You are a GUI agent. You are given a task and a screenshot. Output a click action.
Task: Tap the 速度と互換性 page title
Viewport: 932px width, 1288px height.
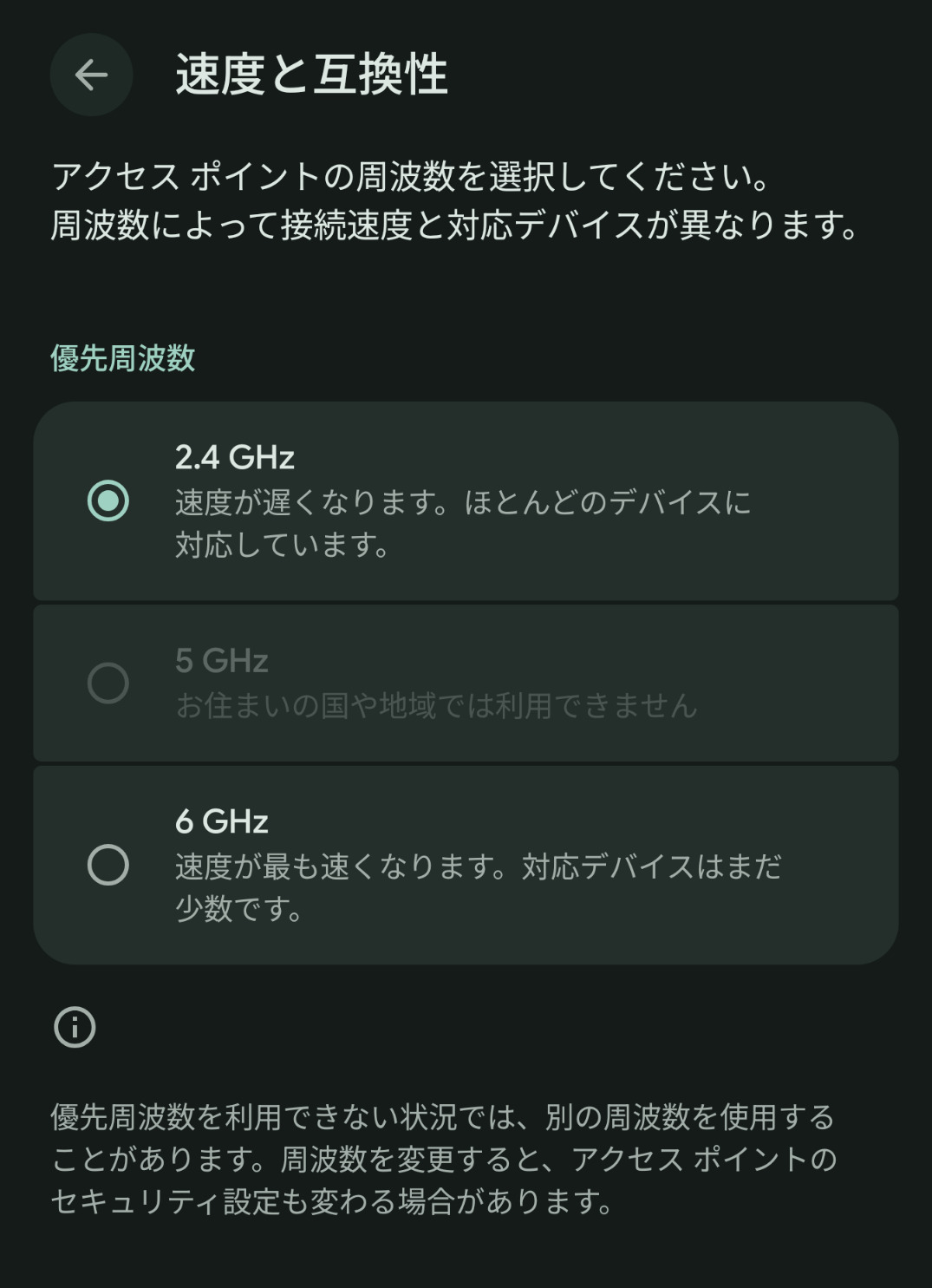[x=311, y=75]
